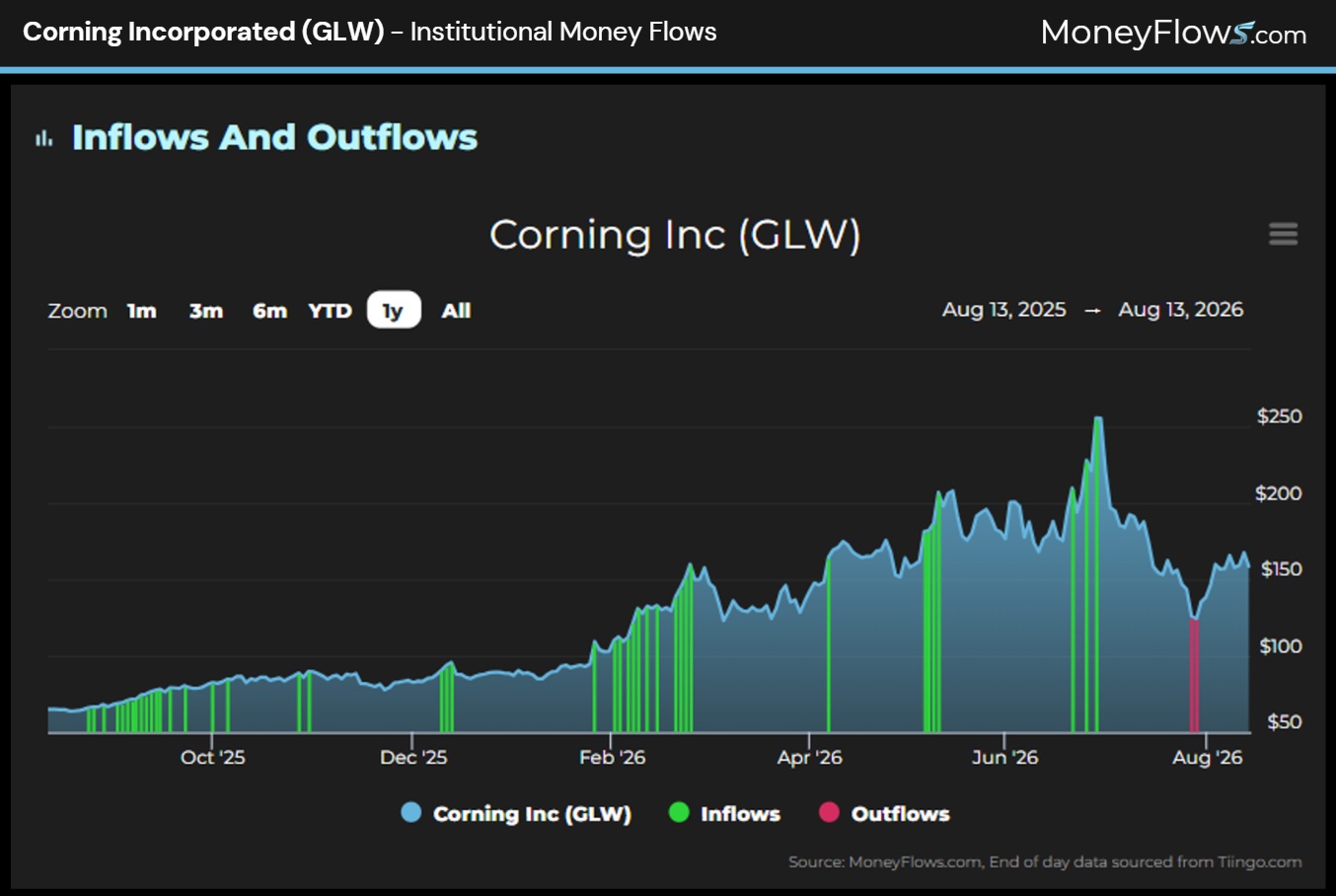Toggle Inflows series in legend
Screen dimensions: 1336x896
click(x=724, y=813)
